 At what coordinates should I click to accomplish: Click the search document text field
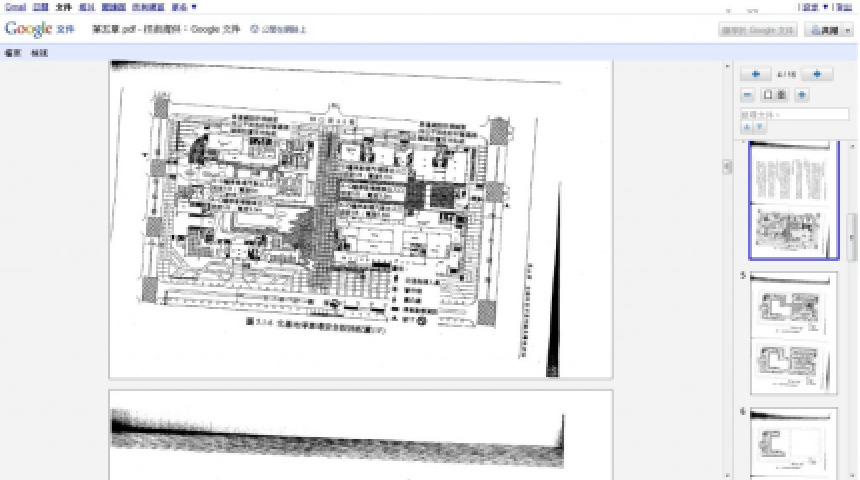pyautogui.click(x=793, y=115)
